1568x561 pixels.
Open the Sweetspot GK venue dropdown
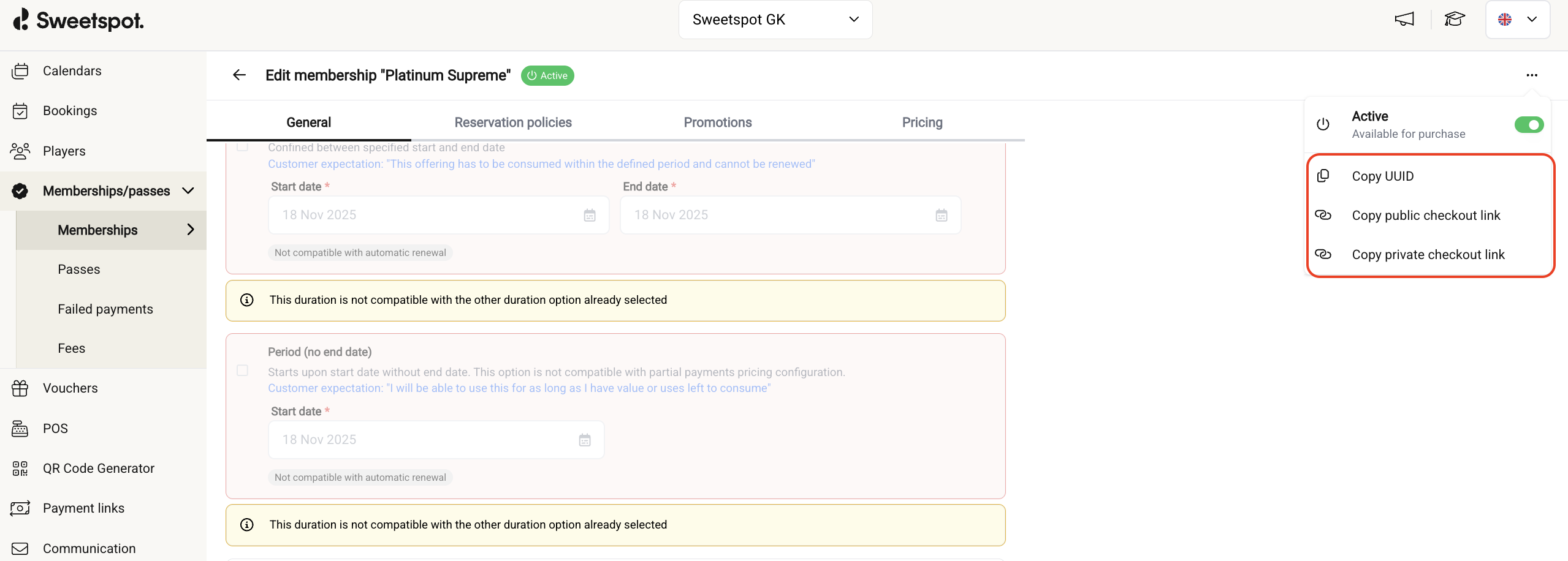pos(775,20)
